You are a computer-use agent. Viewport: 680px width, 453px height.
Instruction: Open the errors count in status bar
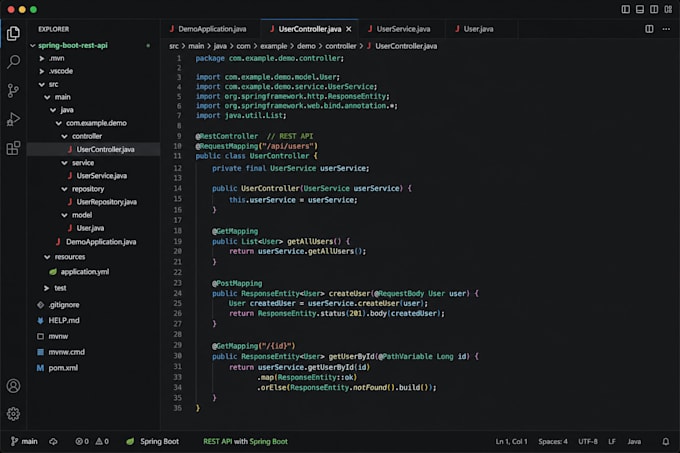(82, 441)
